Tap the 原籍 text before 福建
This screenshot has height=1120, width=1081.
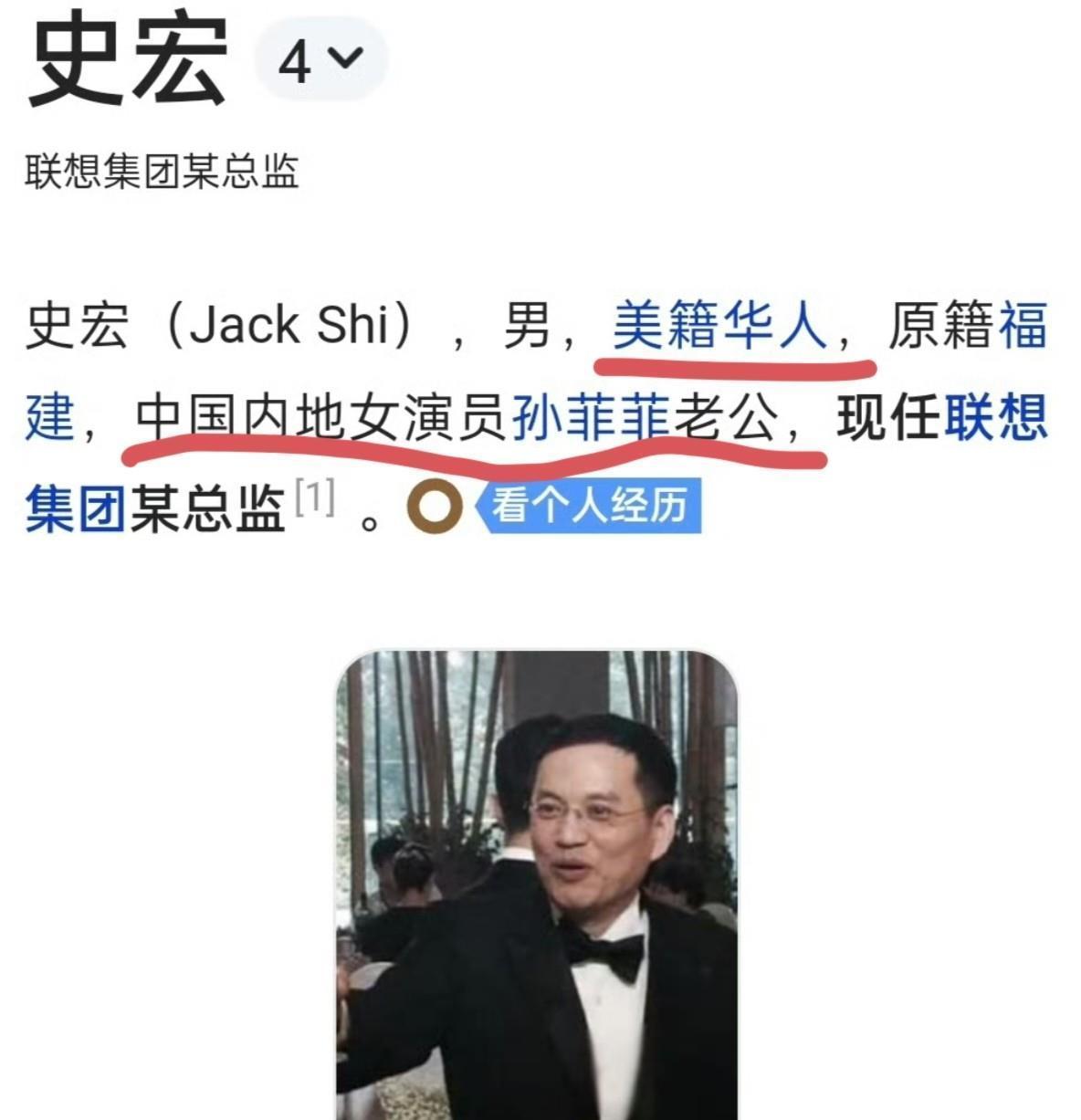[940, 326]
